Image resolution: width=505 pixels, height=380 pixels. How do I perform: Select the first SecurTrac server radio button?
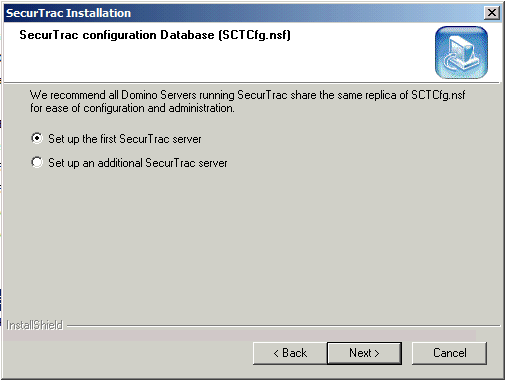pos(37,138)
